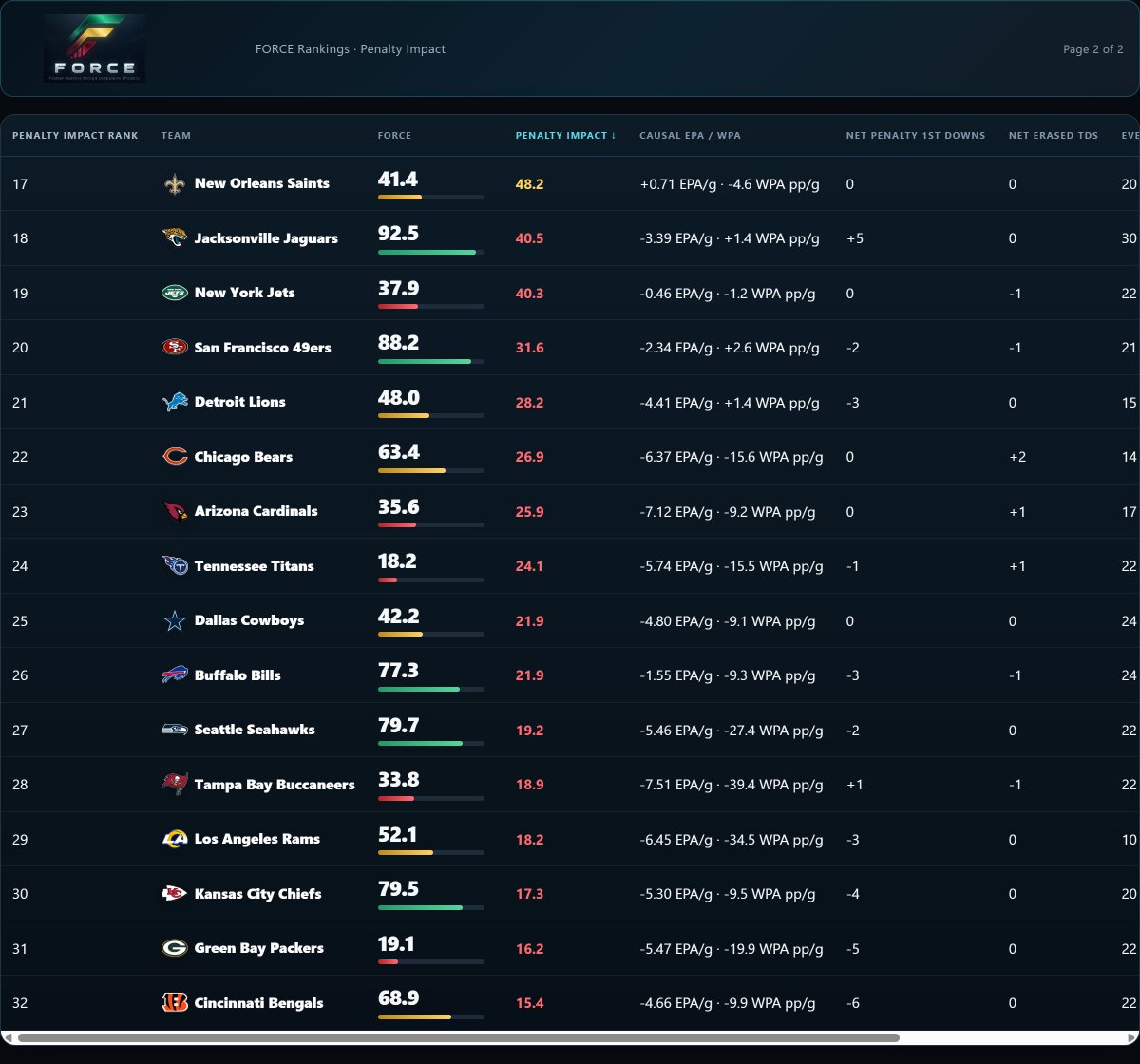Select the Chicago Bears team name
Screen dimensions: 1140x1064
(x=243, y=457)
